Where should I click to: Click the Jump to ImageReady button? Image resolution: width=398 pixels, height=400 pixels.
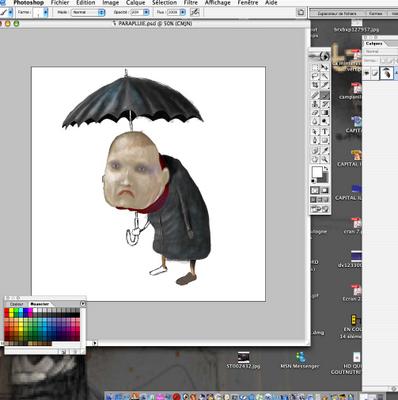320,210
